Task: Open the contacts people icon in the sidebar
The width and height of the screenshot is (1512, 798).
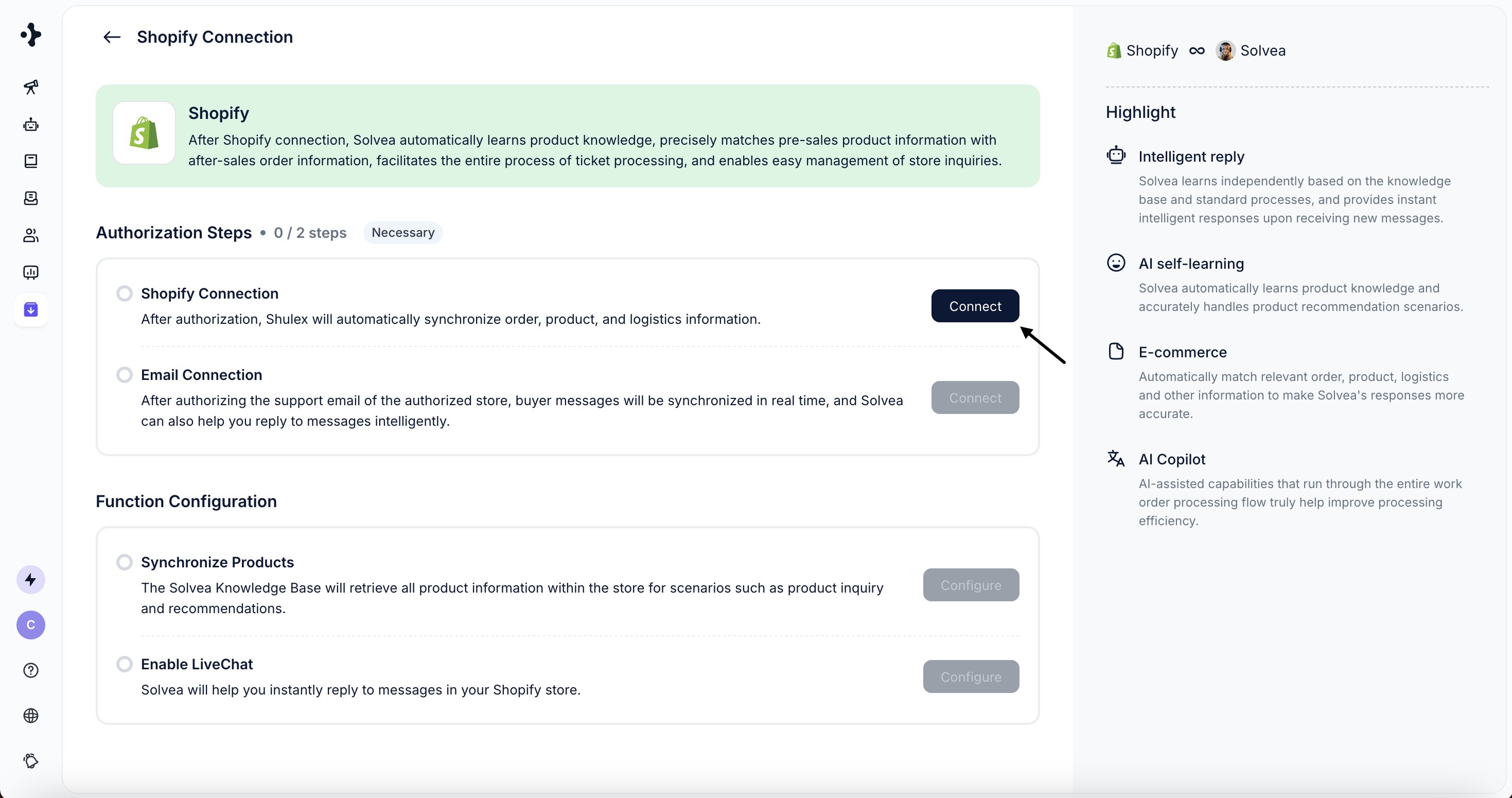Action: click(x=30, y=235)
